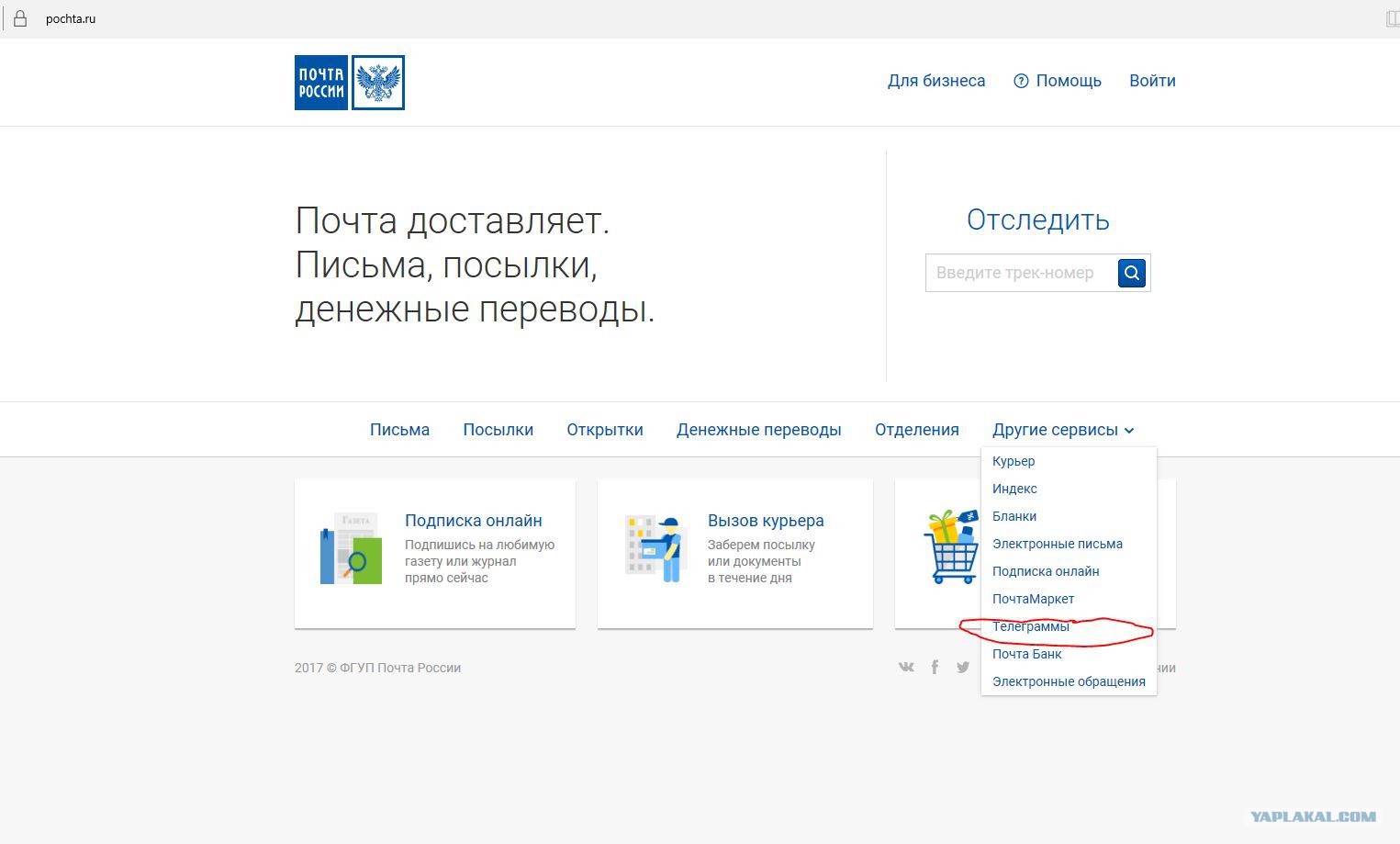Open the Помощь link

[1069, 81]
